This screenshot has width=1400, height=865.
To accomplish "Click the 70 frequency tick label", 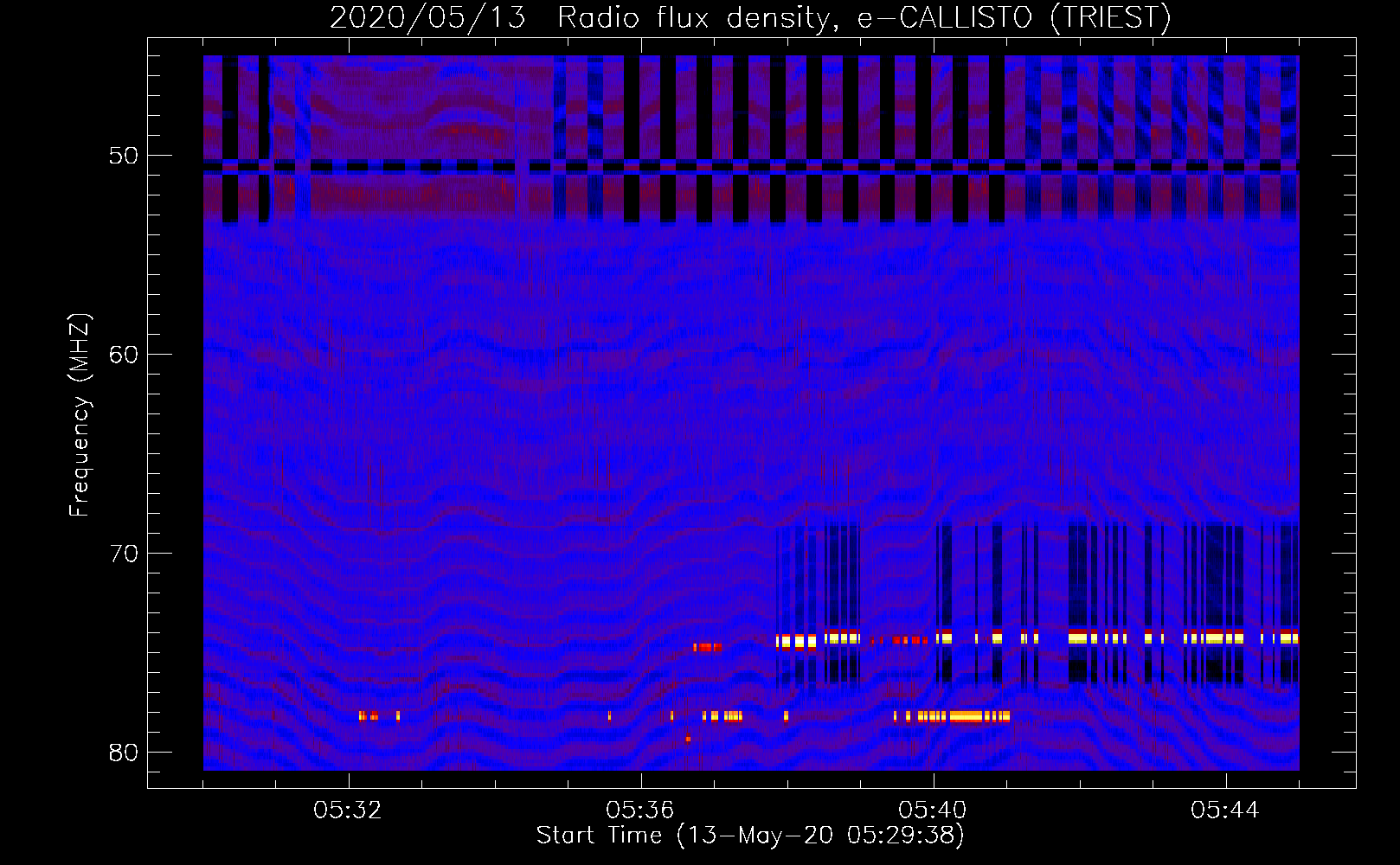I will pyautogui.click(x=124, y=554).
